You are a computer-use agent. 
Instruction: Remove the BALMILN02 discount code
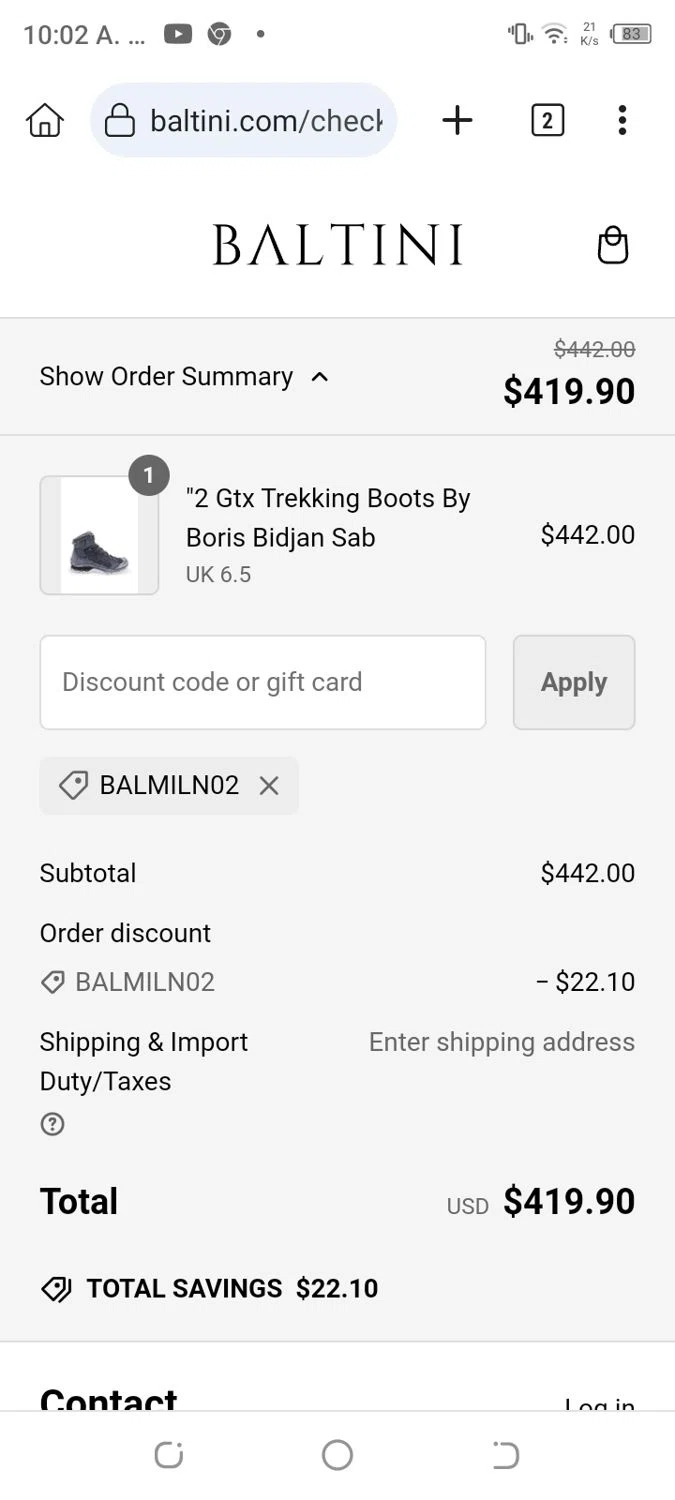[x=269, y=786]
